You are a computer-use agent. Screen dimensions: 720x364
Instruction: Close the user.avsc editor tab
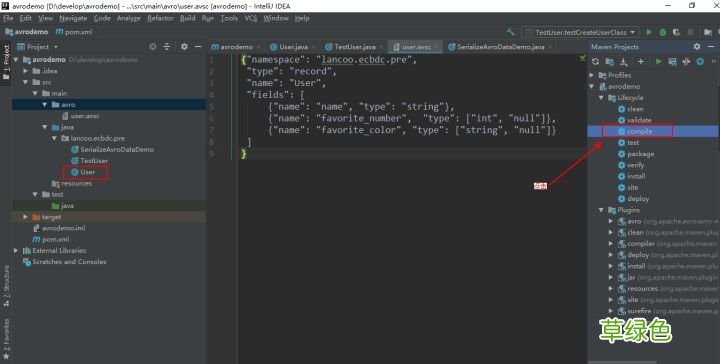(436, 47)
